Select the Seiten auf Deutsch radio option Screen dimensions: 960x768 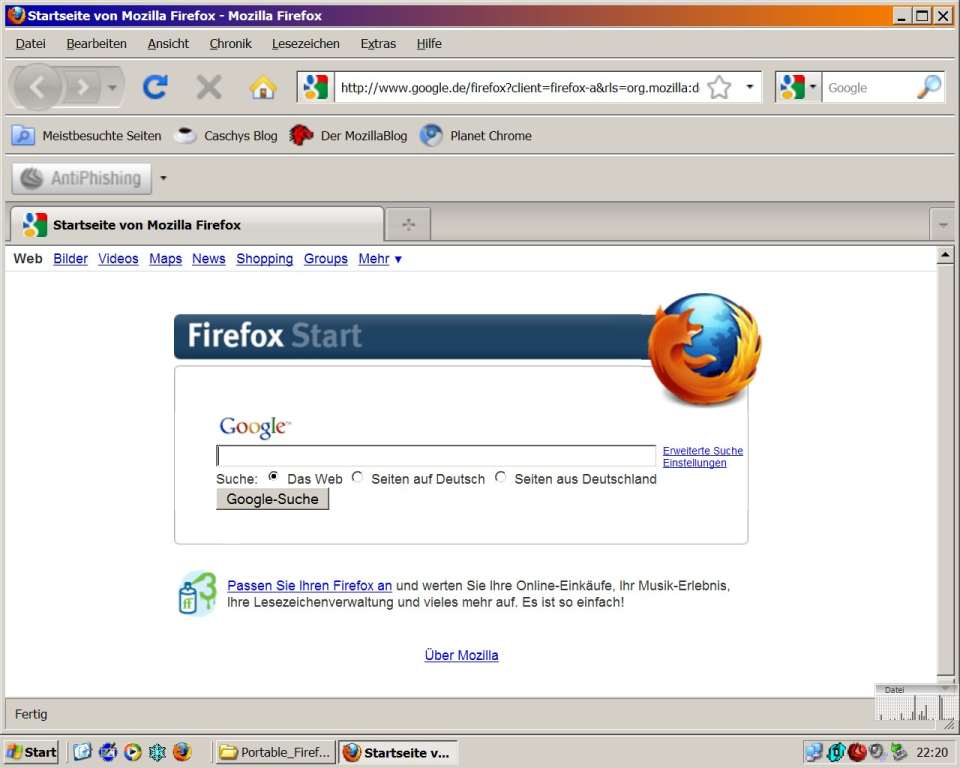pos(357,476)
